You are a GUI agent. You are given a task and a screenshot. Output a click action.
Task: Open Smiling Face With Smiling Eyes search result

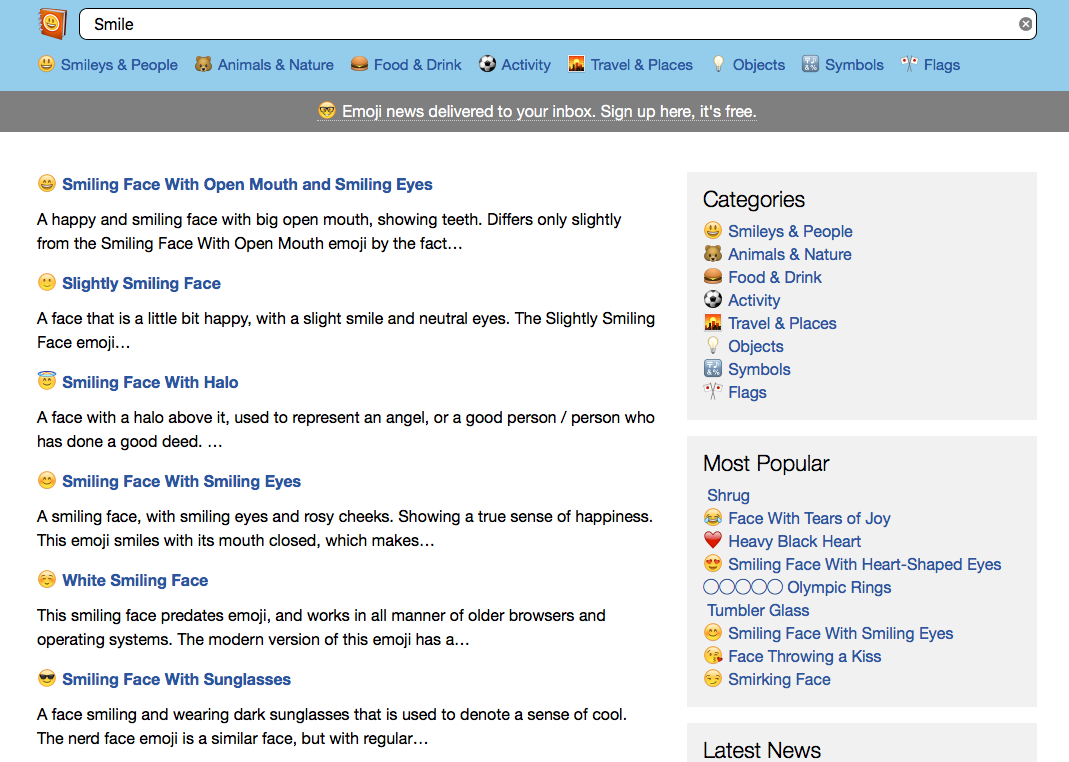pyautogui.click(x=181, y=481)
